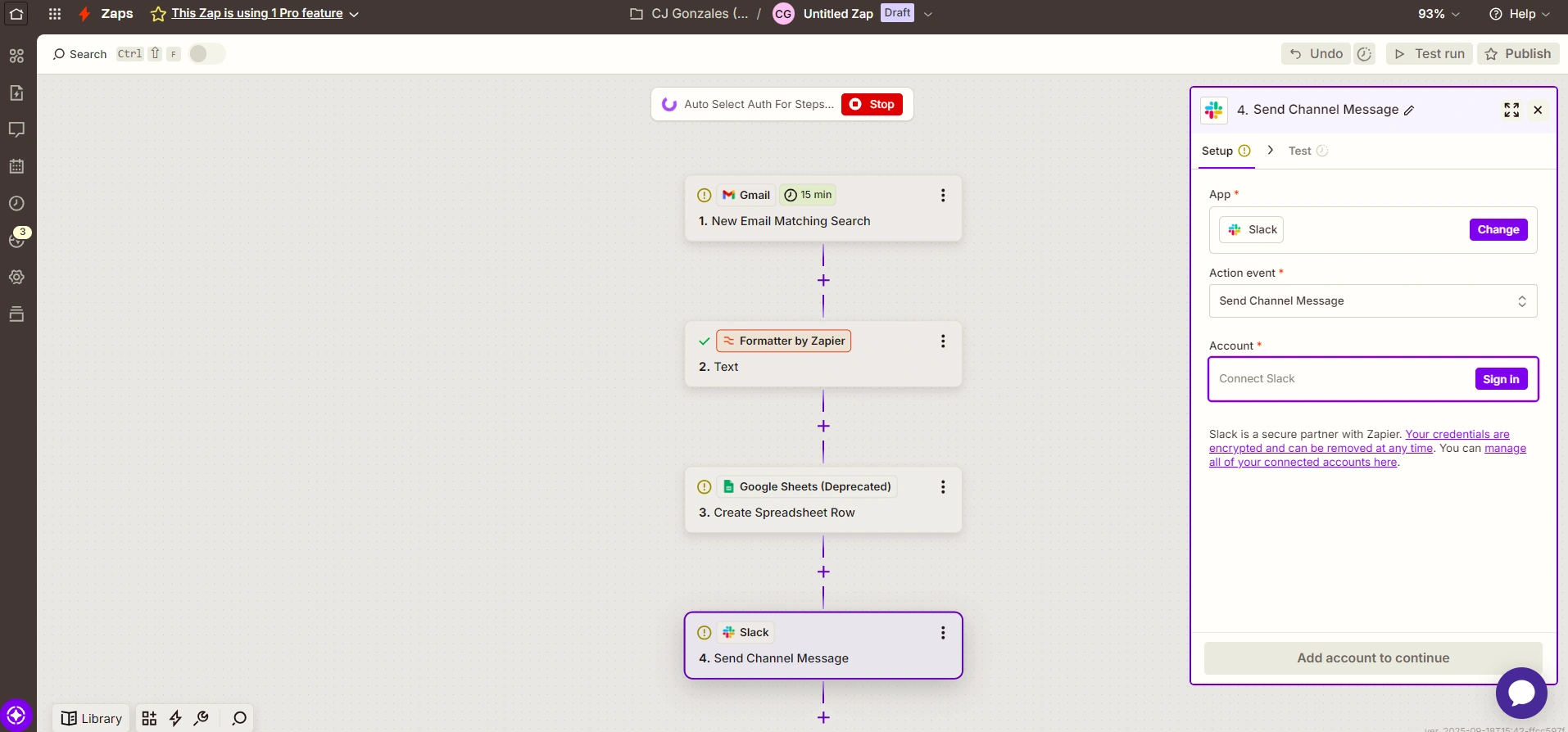This screenshot has height=732, width=1568.
Task: Open the left sidebar apps icon
Action: coord(16,56)
